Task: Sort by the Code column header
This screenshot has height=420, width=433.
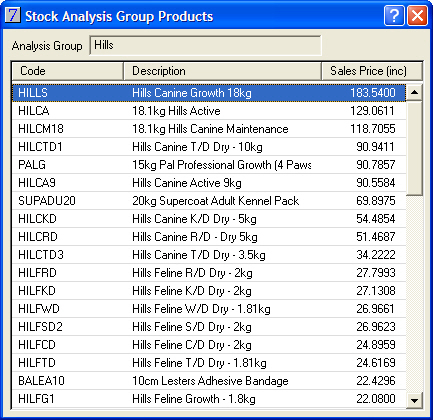Action: pyautogui.click(x=68, y=71)
